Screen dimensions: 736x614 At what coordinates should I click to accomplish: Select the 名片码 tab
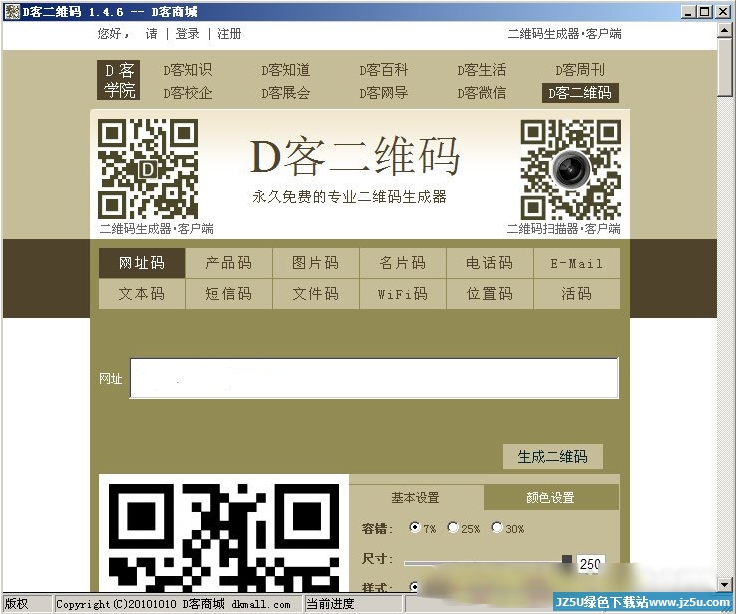point(403,262)
